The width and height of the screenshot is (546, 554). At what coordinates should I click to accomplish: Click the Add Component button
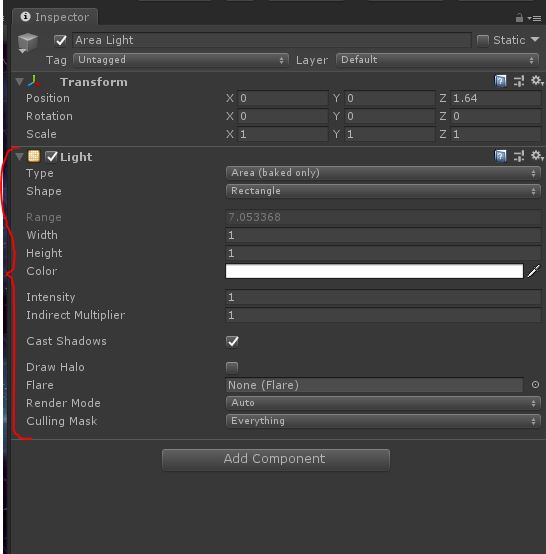pyautogui.click(x=276, y=459)
